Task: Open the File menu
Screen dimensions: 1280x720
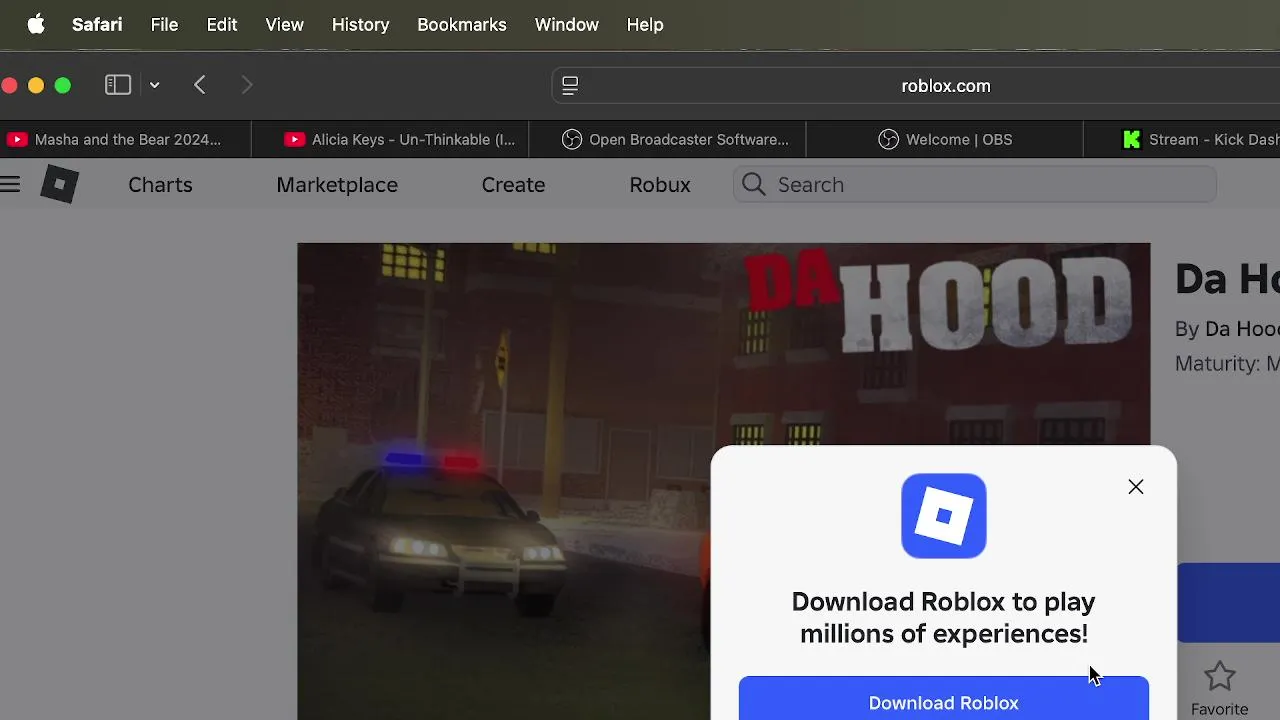Action: pos(164,24)
